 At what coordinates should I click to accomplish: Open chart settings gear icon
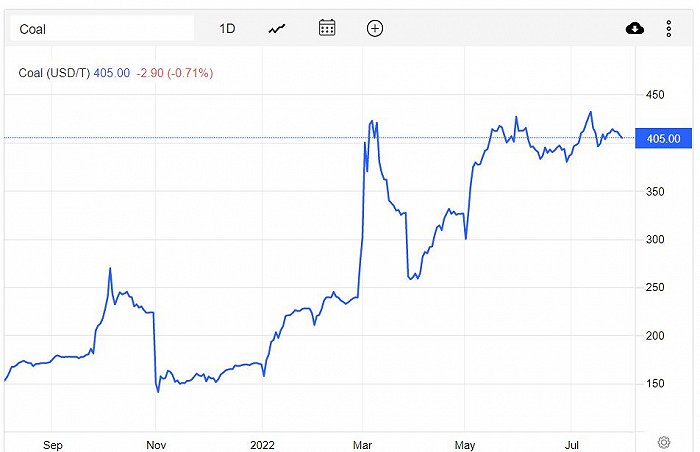[663, 441]
